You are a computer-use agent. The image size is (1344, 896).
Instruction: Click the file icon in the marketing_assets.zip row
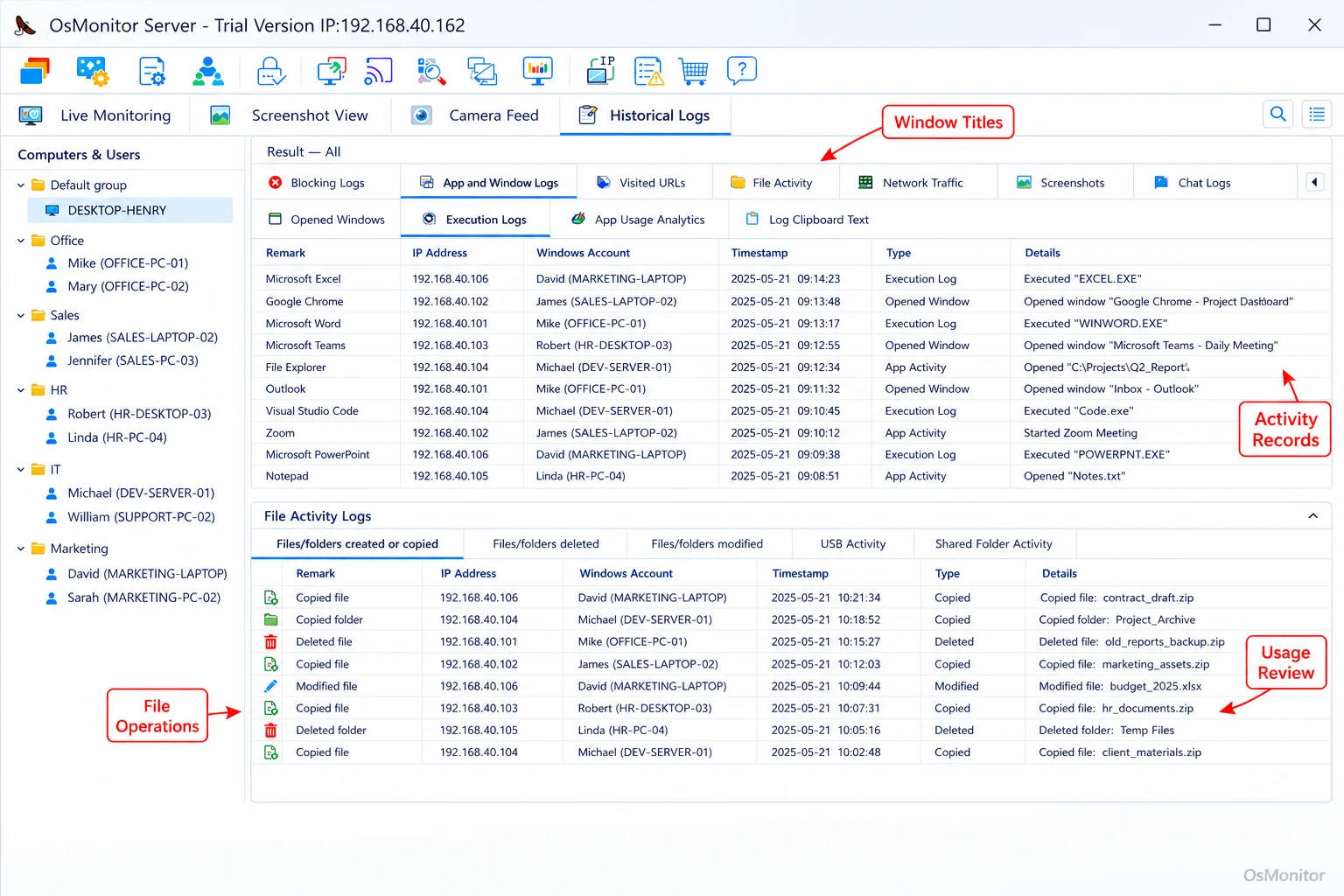coord(271,664)
